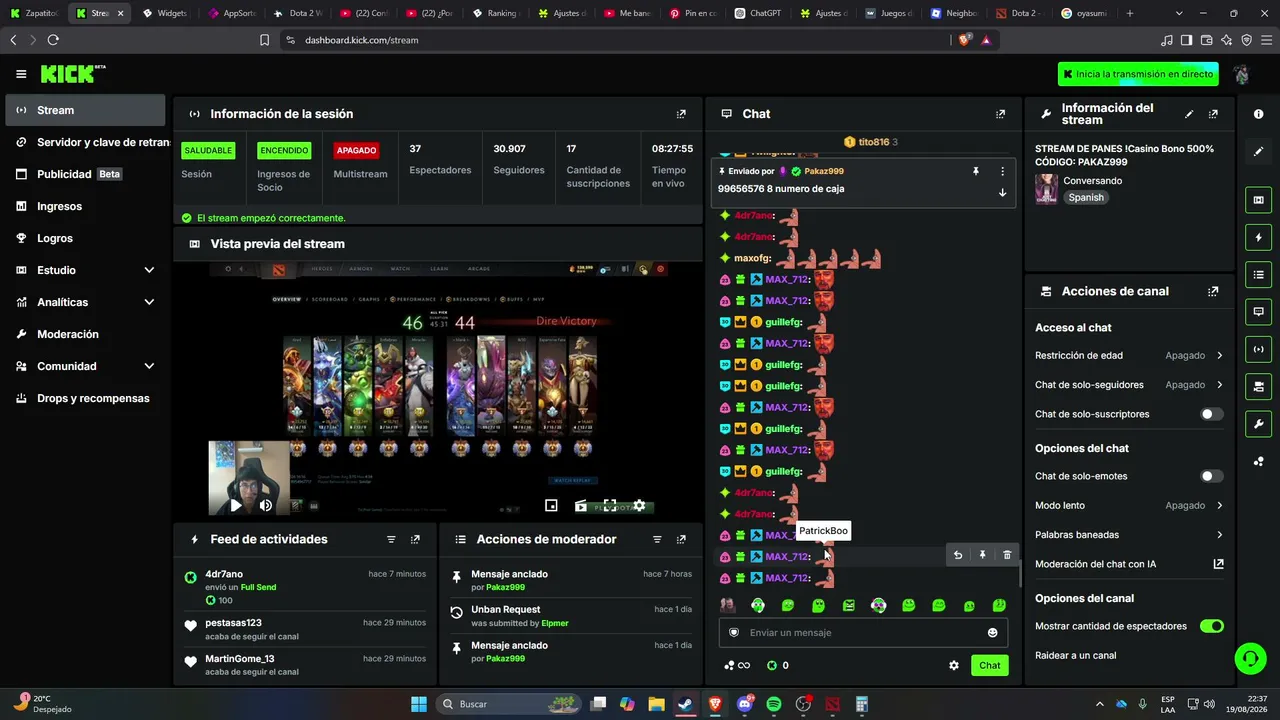
Task: Pin the hovered MAX_712 chat message
Action: click(982, 555)
